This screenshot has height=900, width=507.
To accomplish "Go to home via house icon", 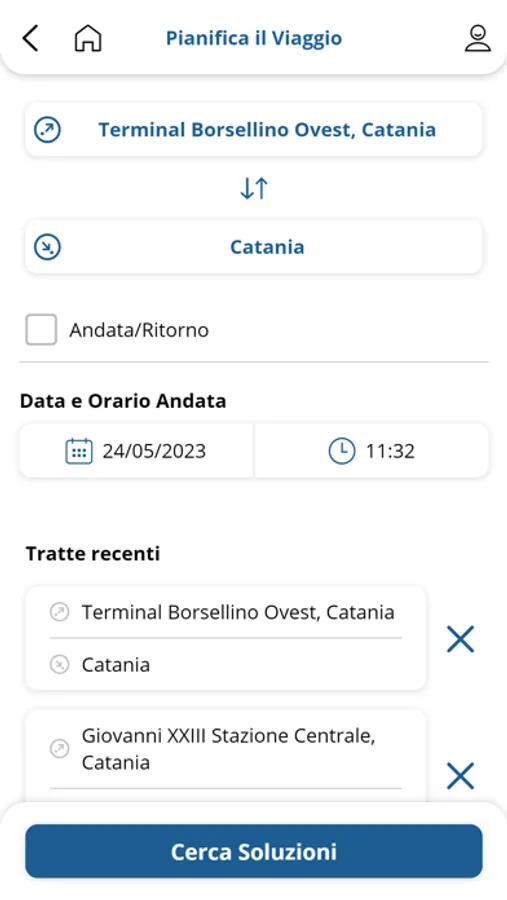I will pyautogui.click(x=88, y=38).
